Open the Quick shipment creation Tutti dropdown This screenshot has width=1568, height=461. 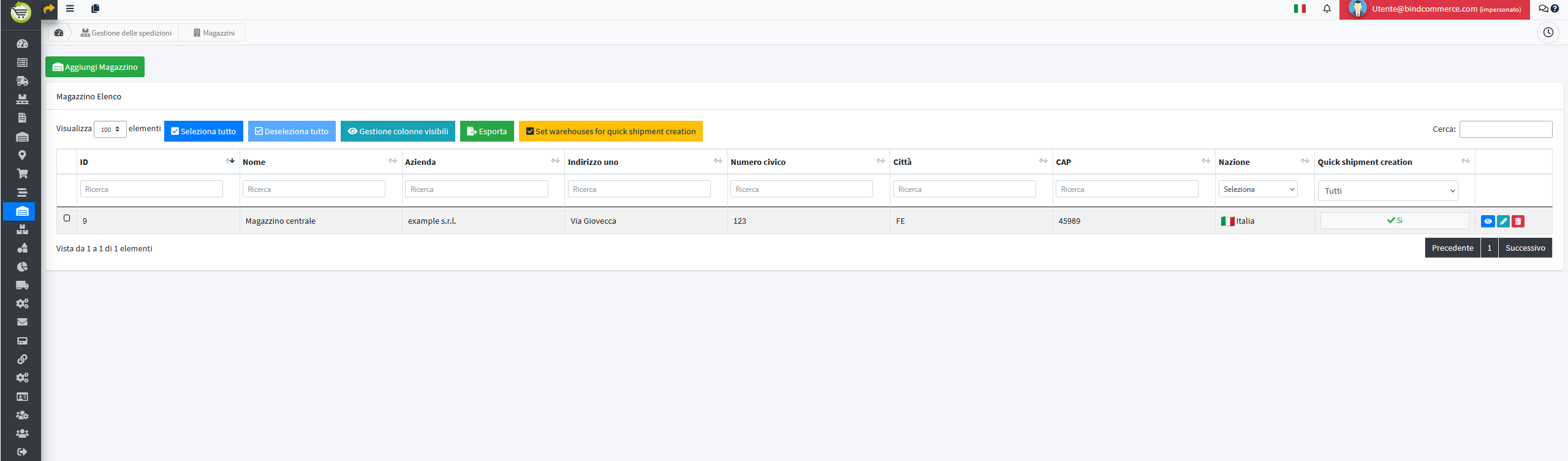click(x=1387, y=191)
